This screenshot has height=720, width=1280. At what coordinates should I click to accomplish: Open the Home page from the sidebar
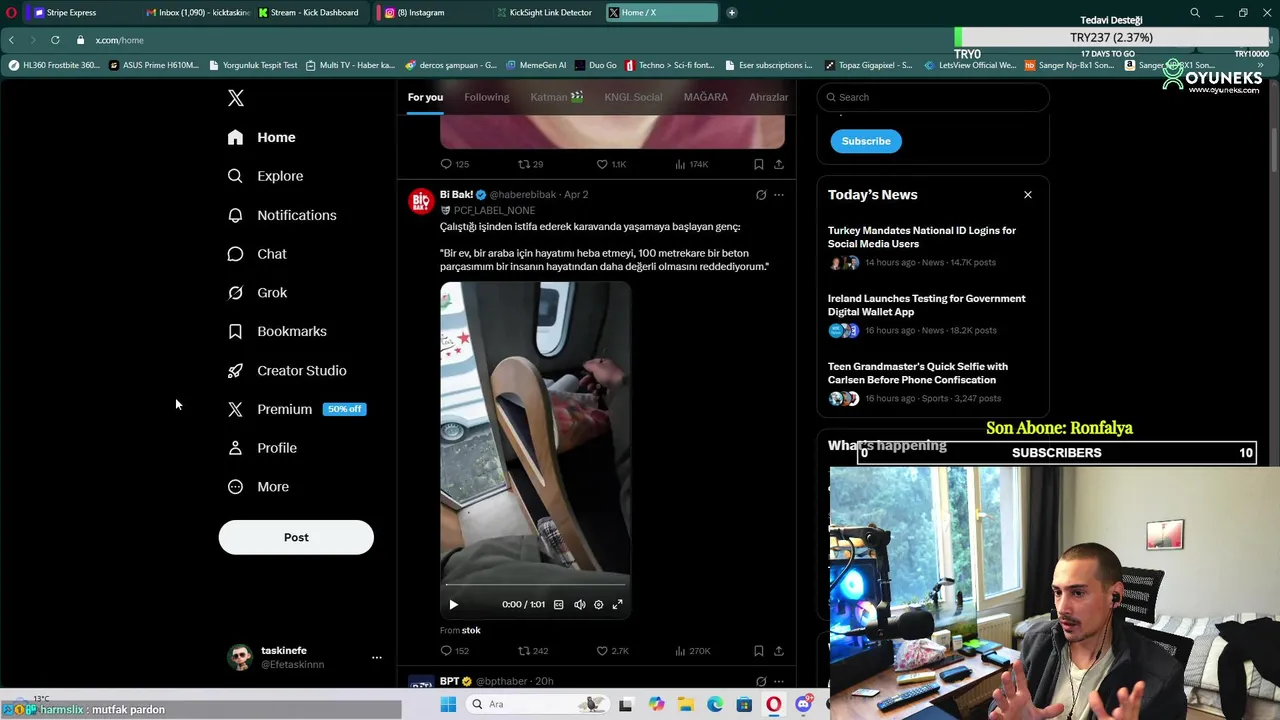261,137
